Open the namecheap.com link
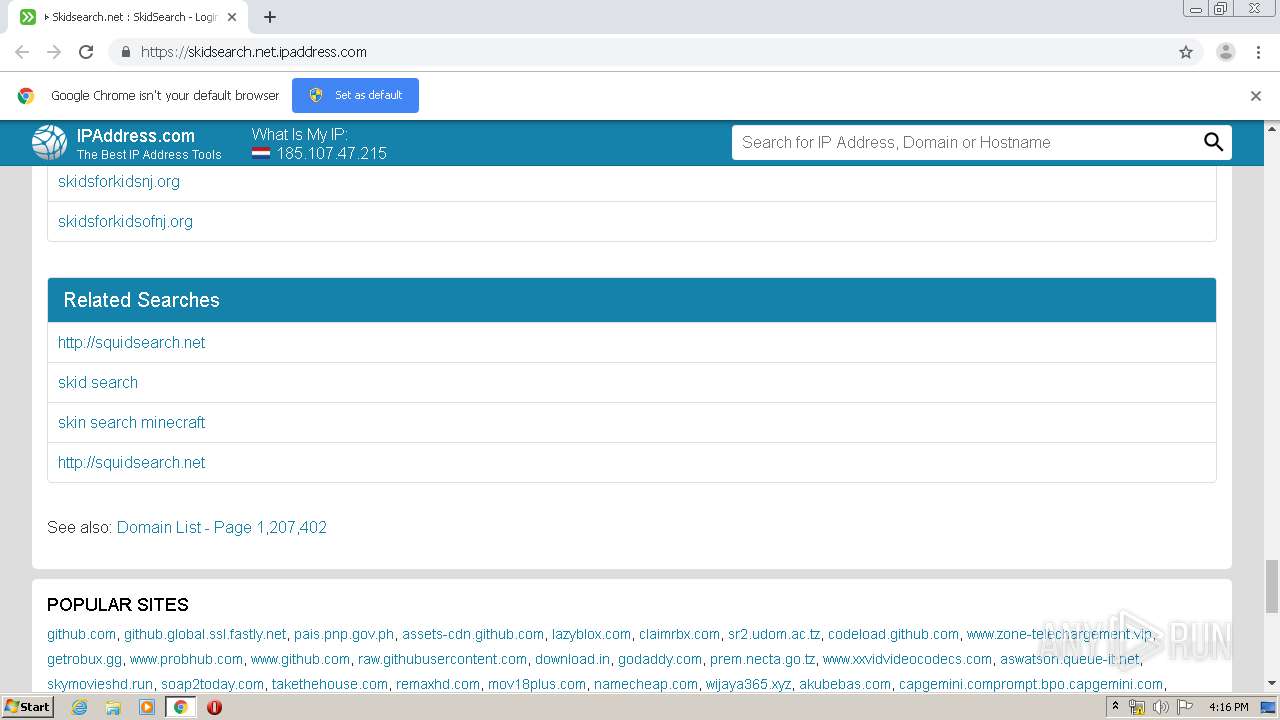This screenshot has width=1280, height=720. pyautogui.click(x=646, y=684)
